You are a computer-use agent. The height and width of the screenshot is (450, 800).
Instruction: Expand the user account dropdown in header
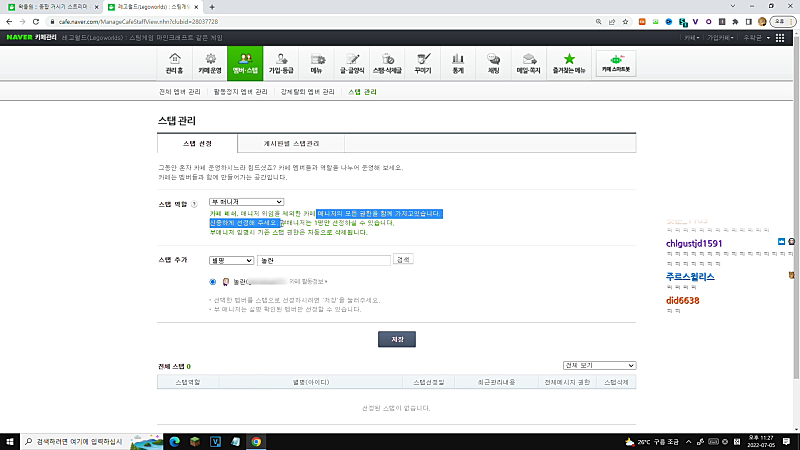pyautogui.click(x=756, y=38)
